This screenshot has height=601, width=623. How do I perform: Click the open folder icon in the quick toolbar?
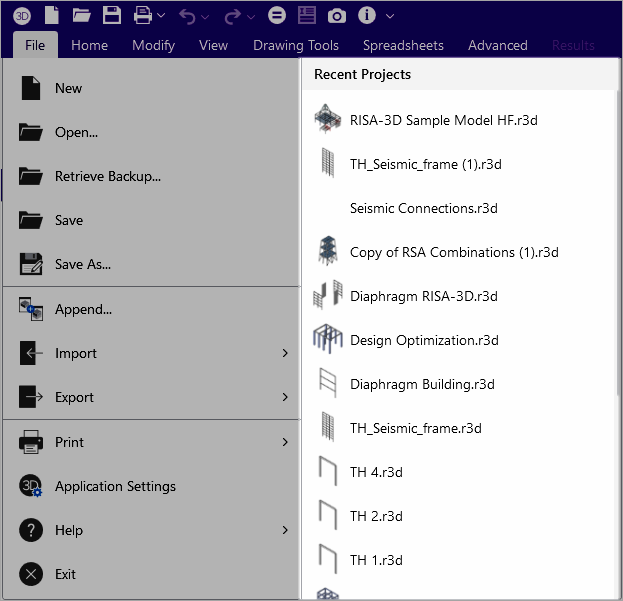point(82,15)
